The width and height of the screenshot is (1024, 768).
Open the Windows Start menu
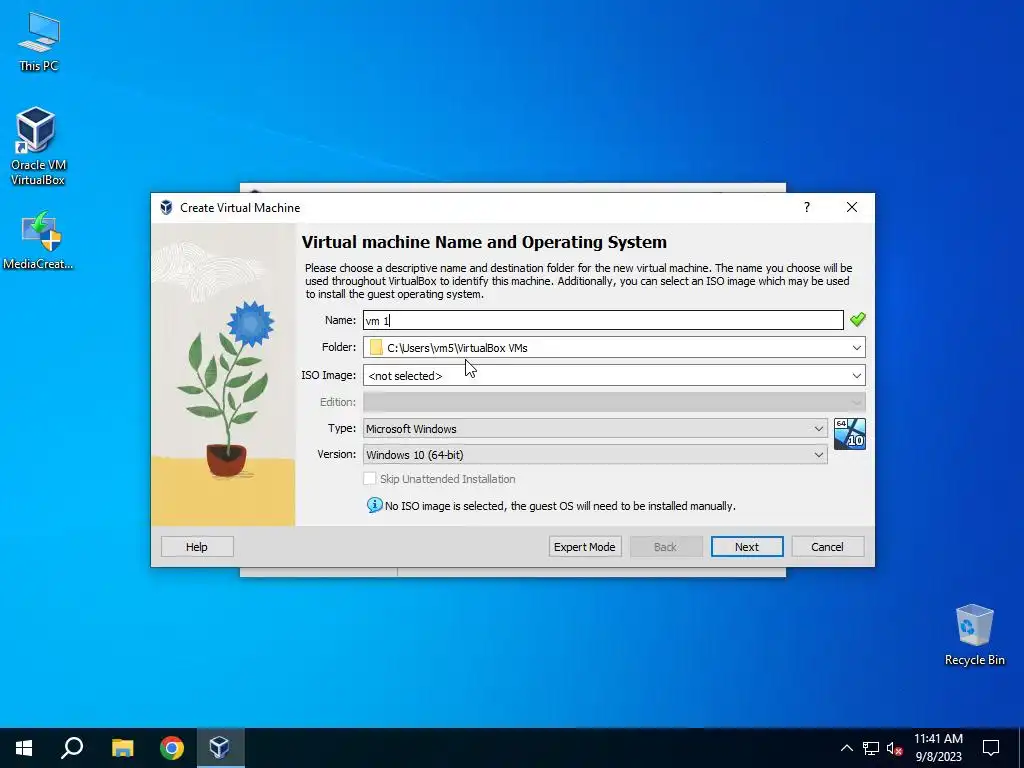pos(24,748)
